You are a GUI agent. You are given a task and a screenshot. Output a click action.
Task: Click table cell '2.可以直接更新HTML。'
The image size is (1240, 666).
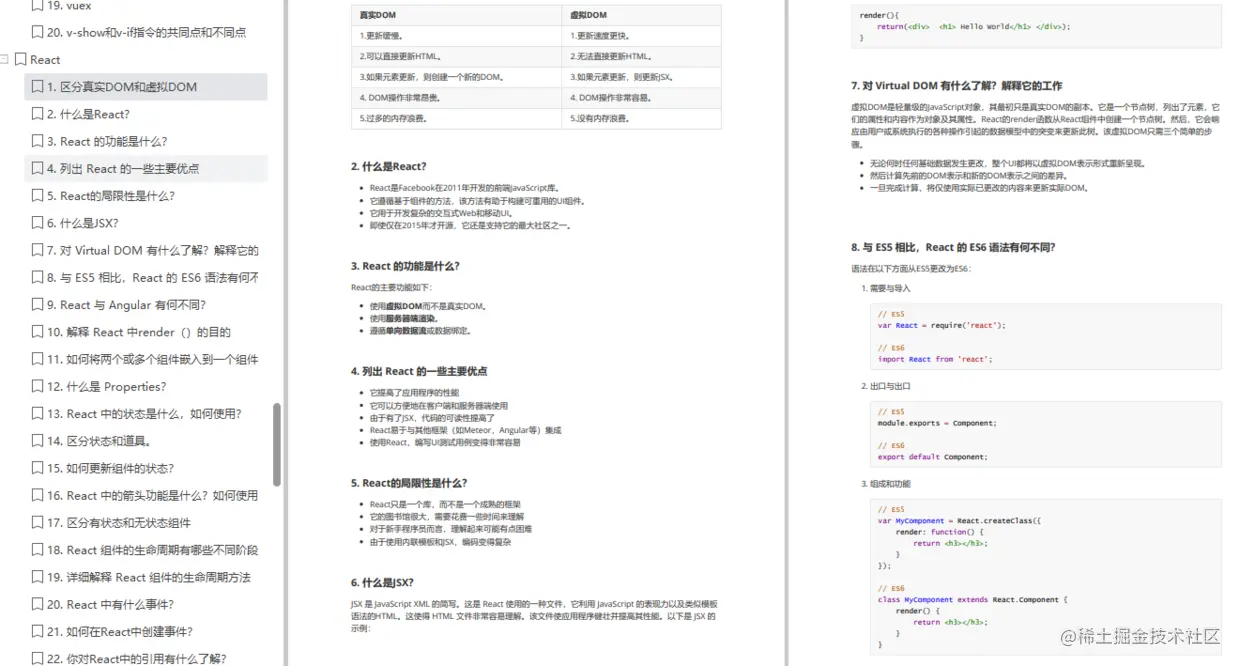point(456,56)
